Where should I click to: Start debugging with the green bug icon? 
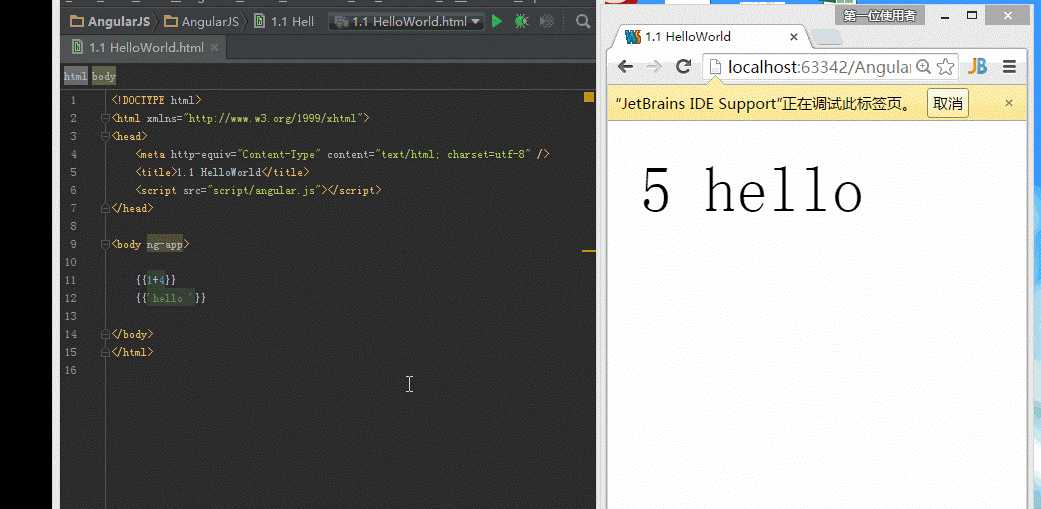521,22
